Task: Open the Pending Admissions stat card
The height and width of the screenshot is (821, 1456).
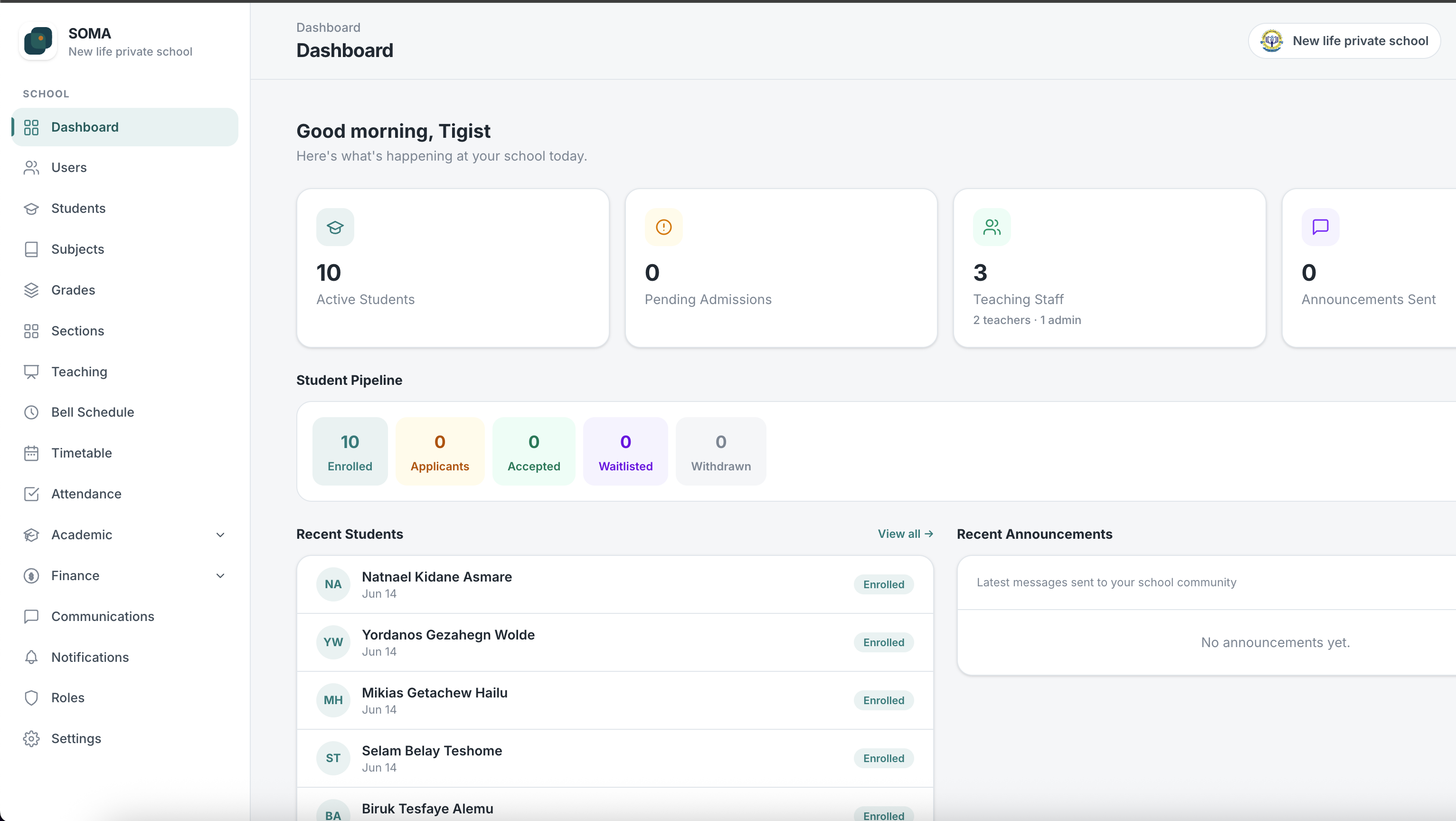Action: [x=781, y=268]
